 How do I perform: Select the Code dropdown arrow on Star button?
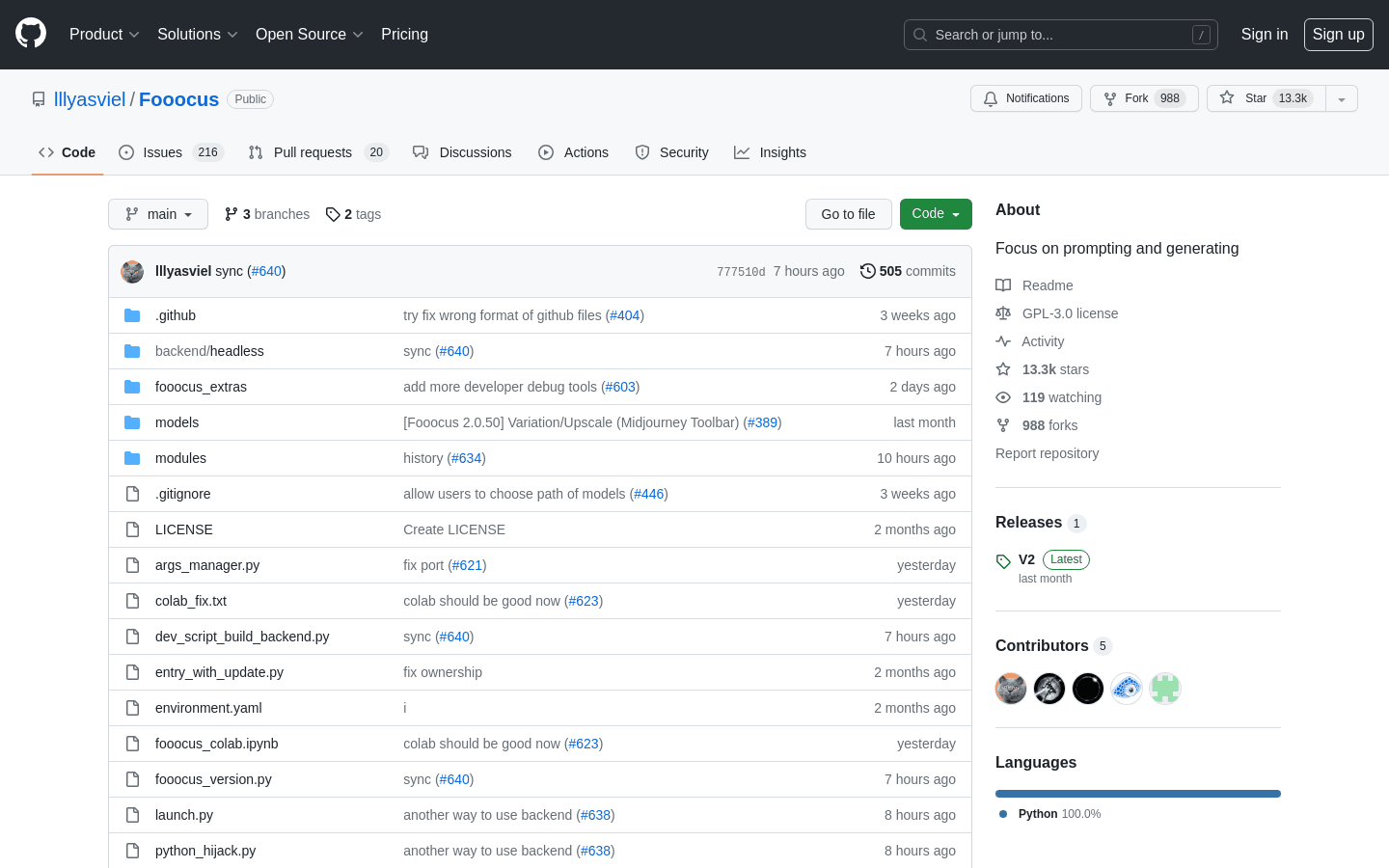click(1342, 97)
